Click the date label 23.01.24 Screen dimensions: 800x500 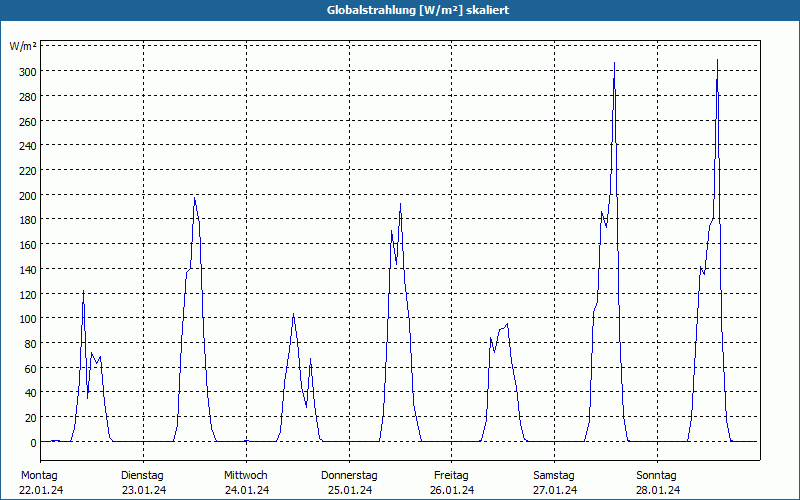pos(144,490)
